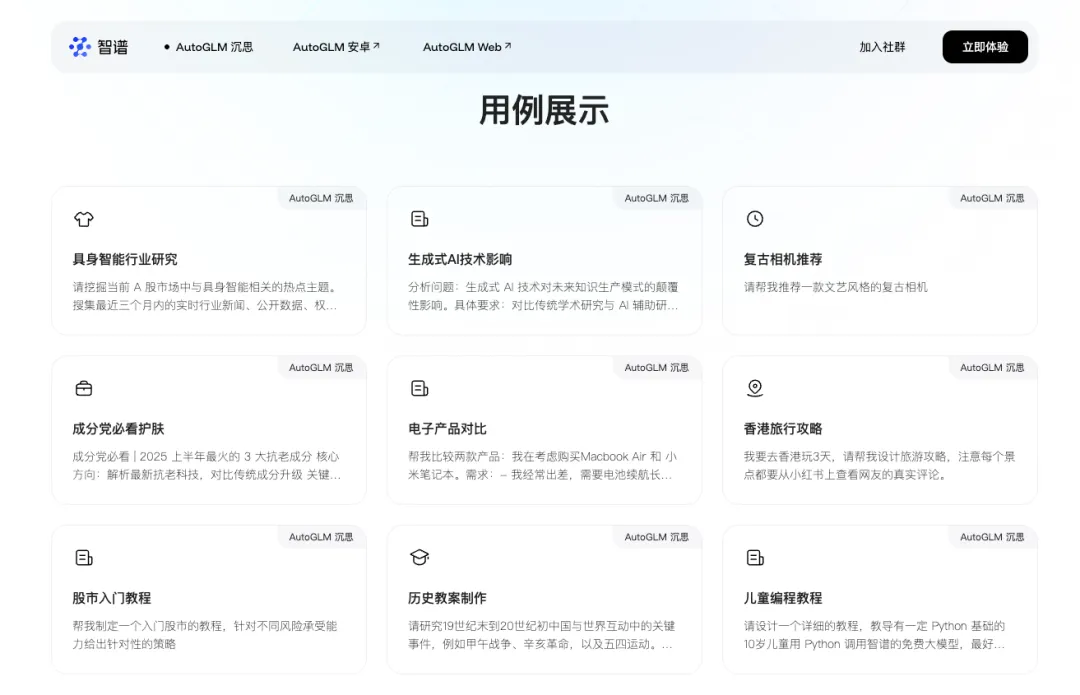Click the AutoGLM 沉思 tag on 香港旅行攻略 card
1080x695 pixels.
click(992, 368)
